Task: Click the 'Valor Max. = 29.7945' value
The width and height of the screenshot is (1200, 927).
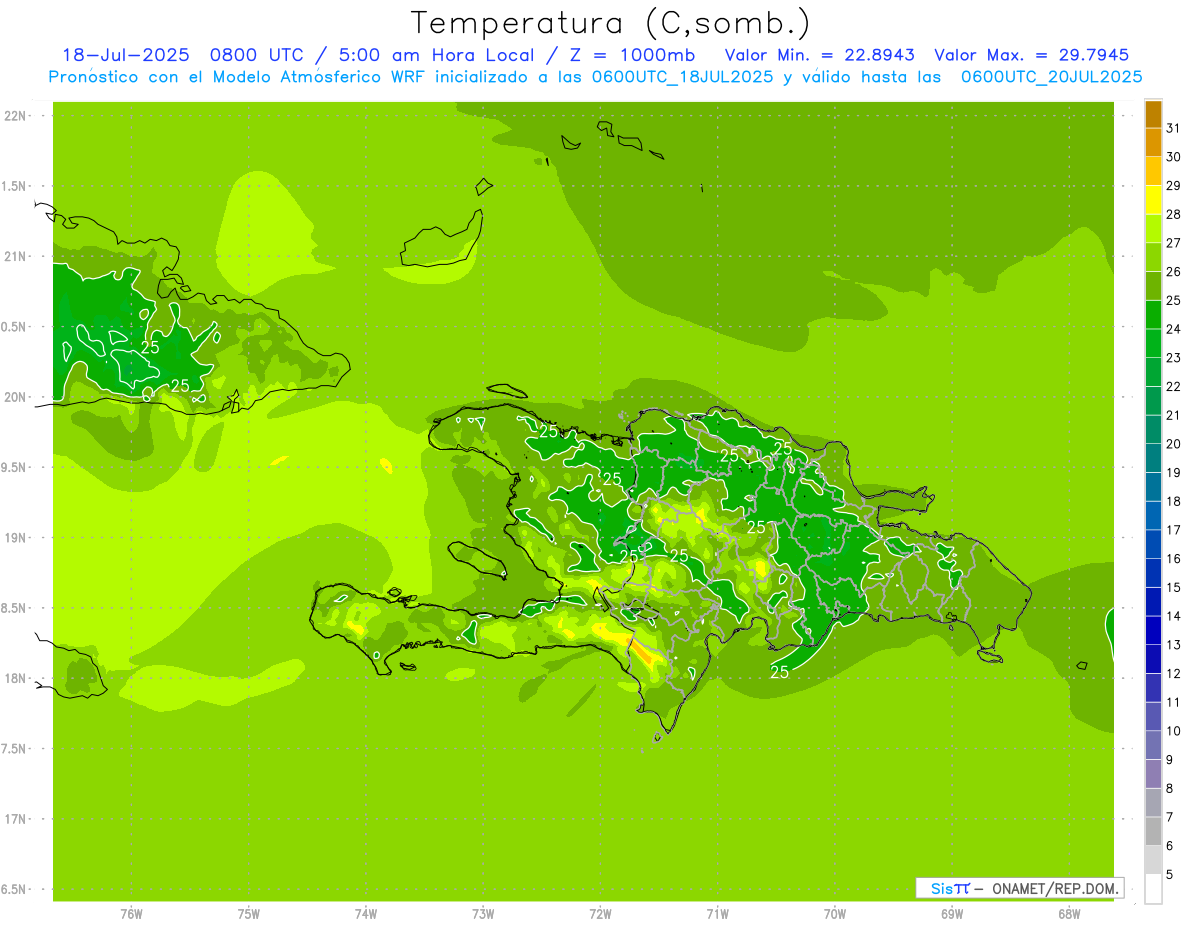Action: coord(1032,55)
